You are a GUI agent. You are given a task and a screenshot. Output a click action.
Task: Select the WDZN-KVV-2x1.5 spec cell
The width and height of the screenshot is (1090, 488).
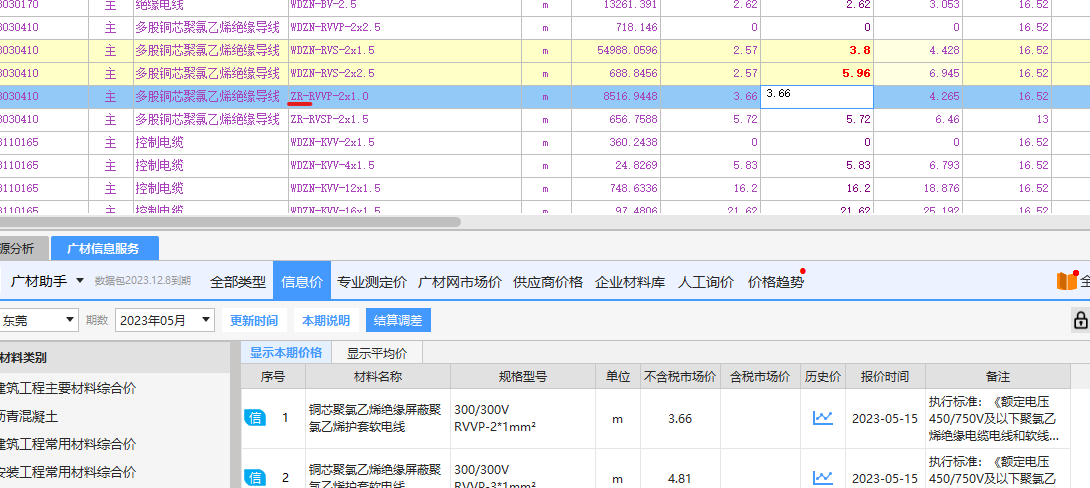click(405, 142)
